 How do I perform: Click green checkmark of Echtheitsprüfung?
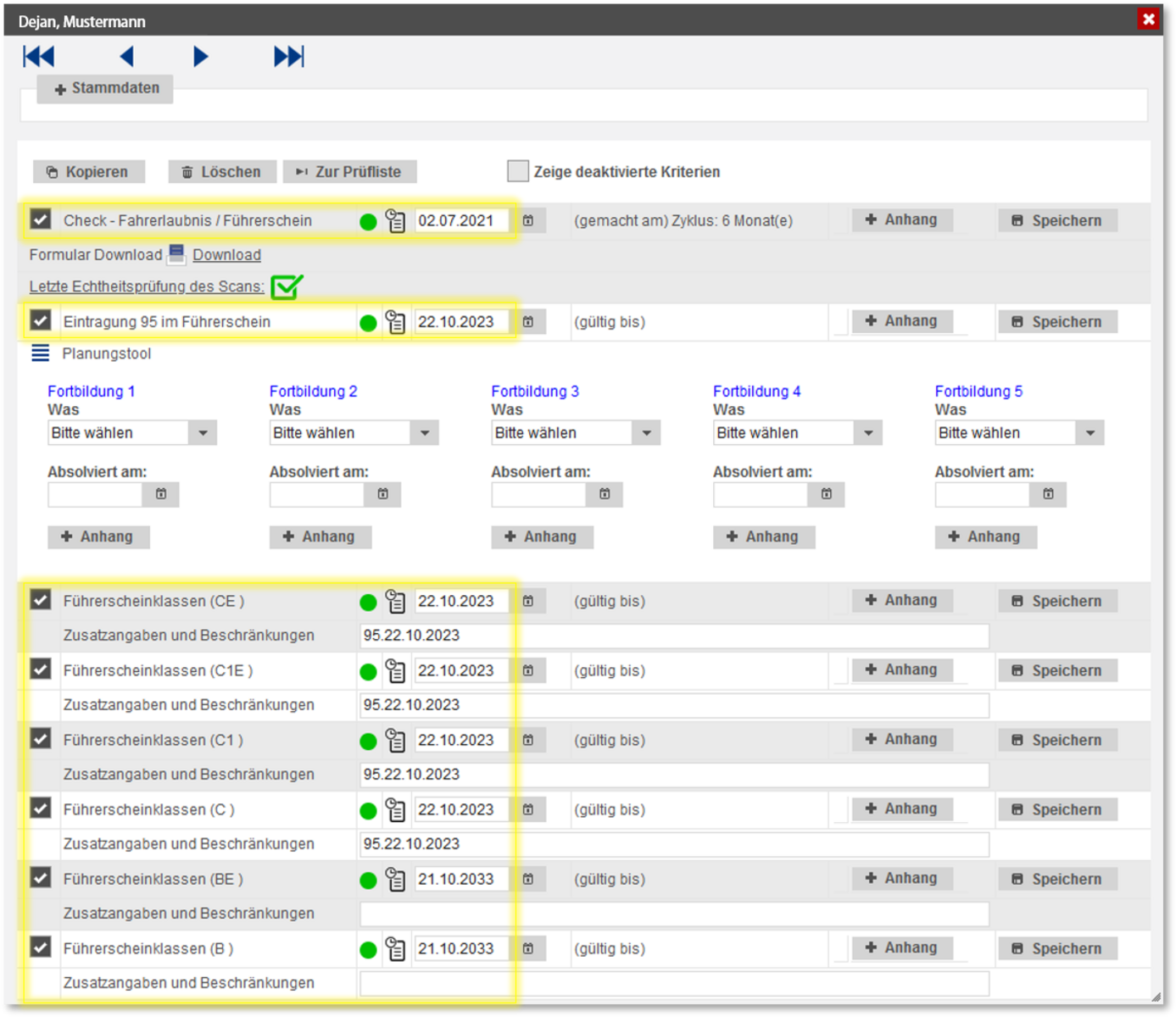click(287, 287)
